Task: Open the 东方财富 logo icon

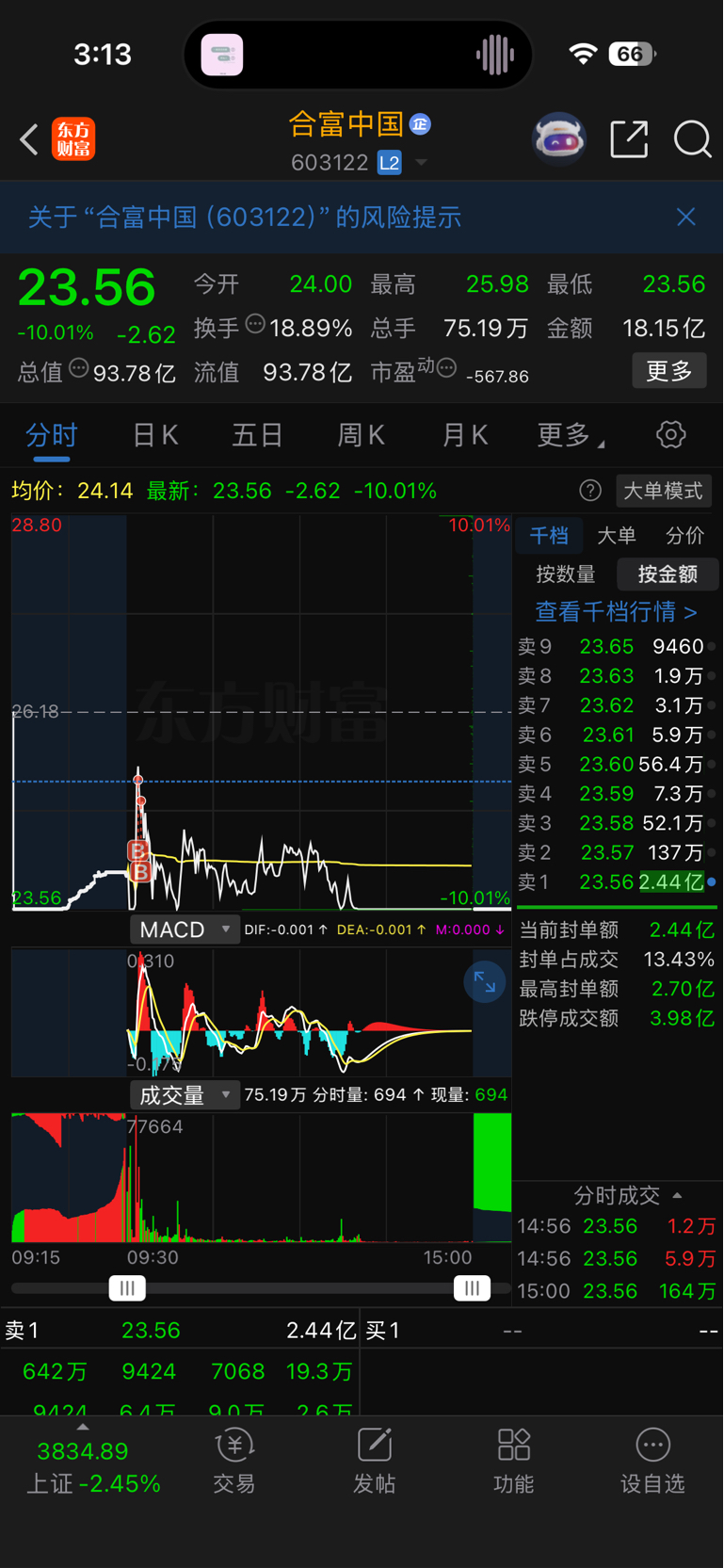Action: (x=73, y=139)
